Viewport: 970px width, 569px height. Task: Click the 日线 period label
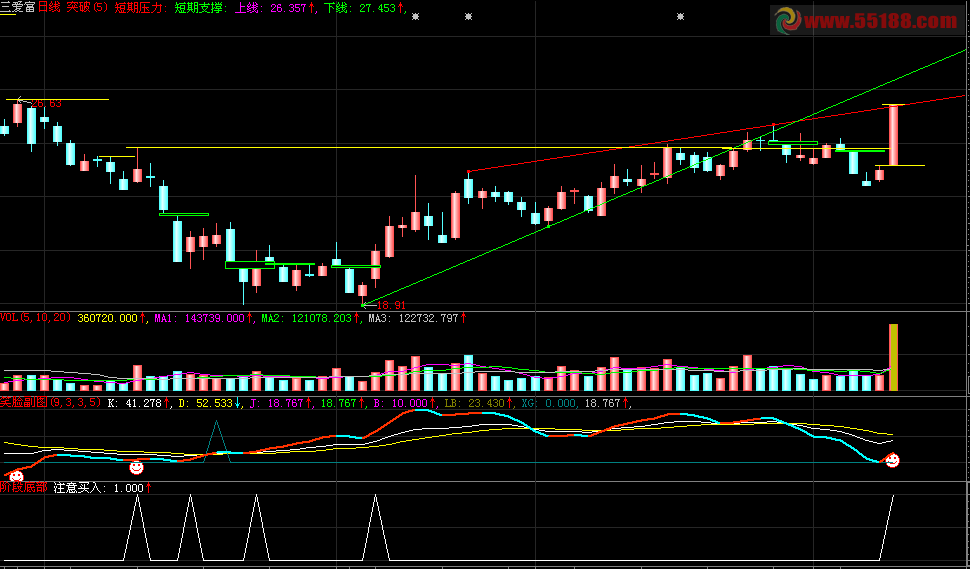50,7
